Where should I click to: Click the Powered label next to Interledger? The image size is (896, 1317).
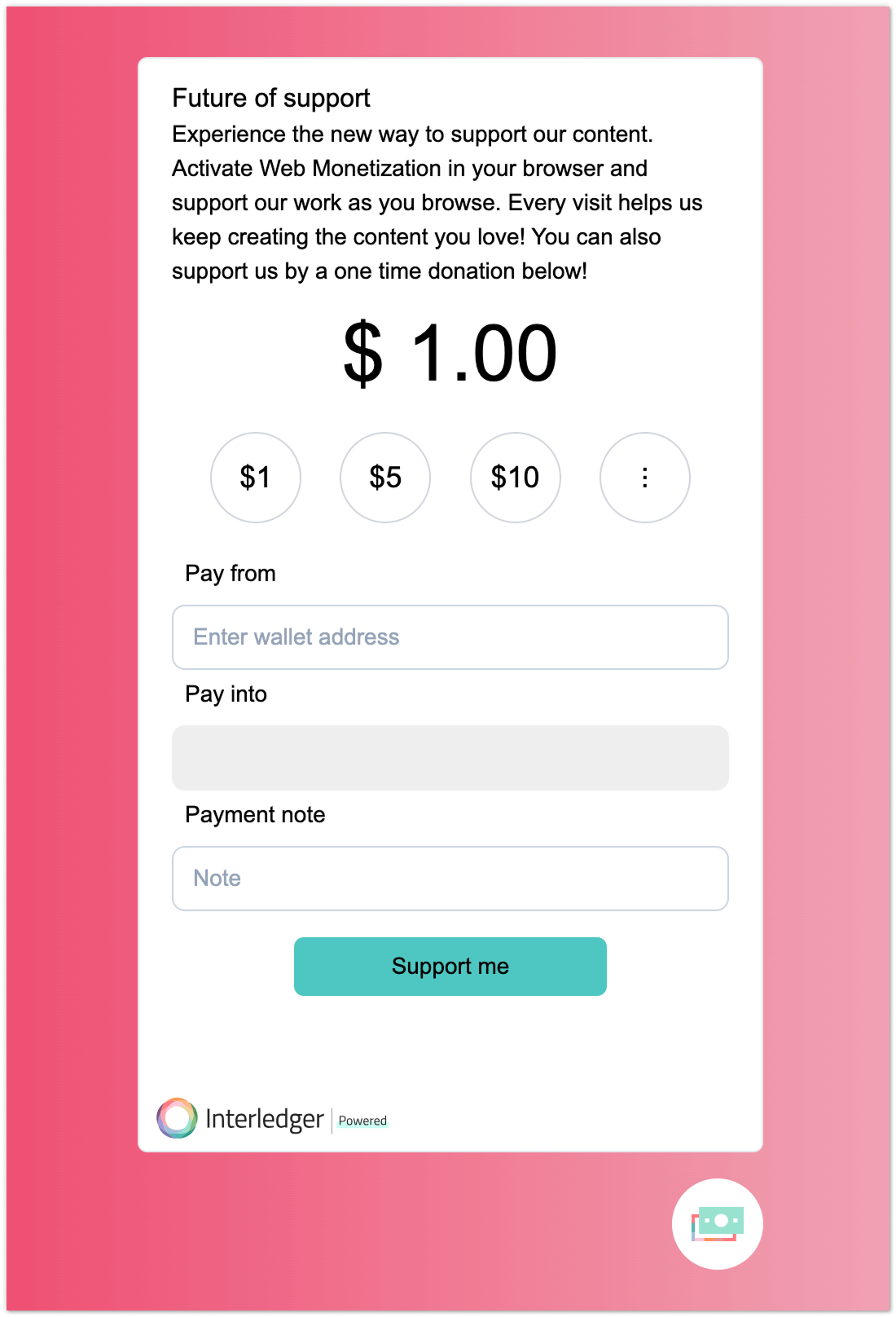pyautogui.click(x=362, y=1121)
